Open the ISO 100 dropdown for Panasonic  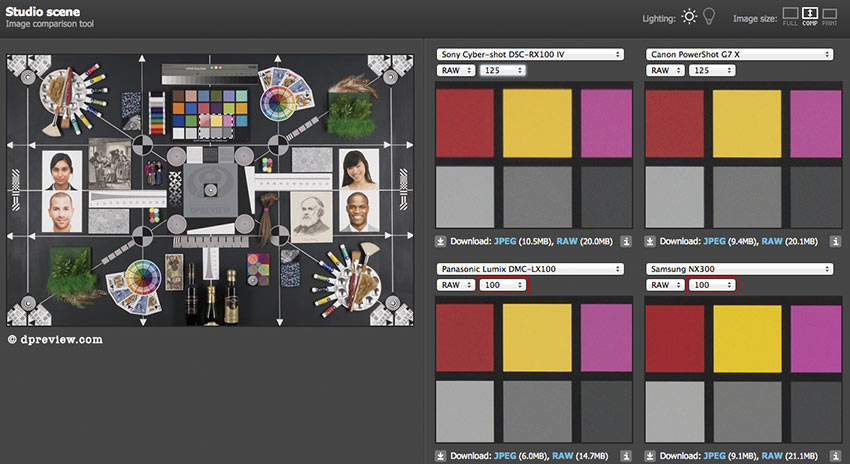(x=503, y=285)
